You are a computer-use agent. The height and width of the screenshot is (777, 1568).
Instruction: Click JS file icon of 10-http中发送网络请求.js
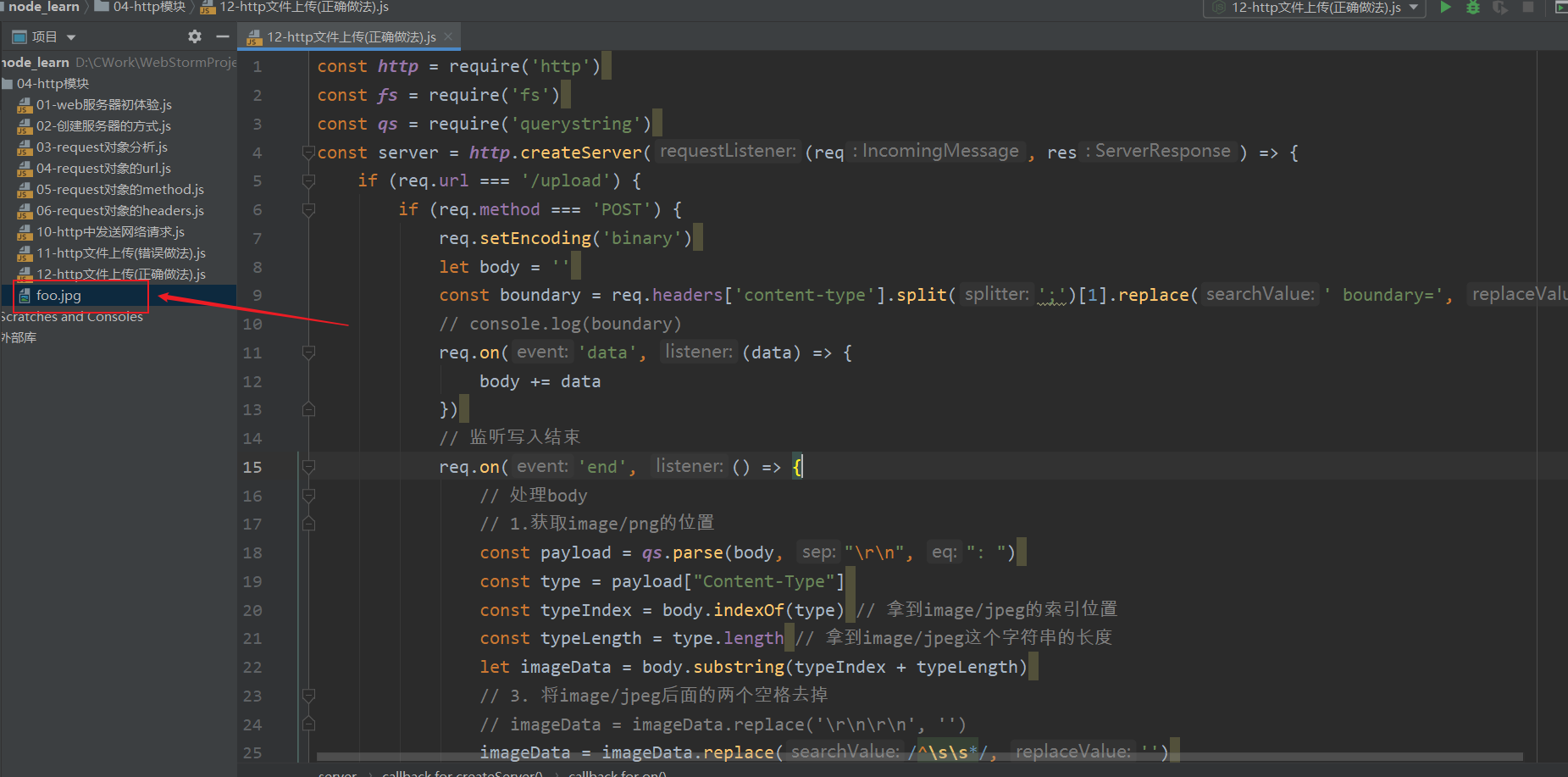pyautogui.click(x=25, y=232)
